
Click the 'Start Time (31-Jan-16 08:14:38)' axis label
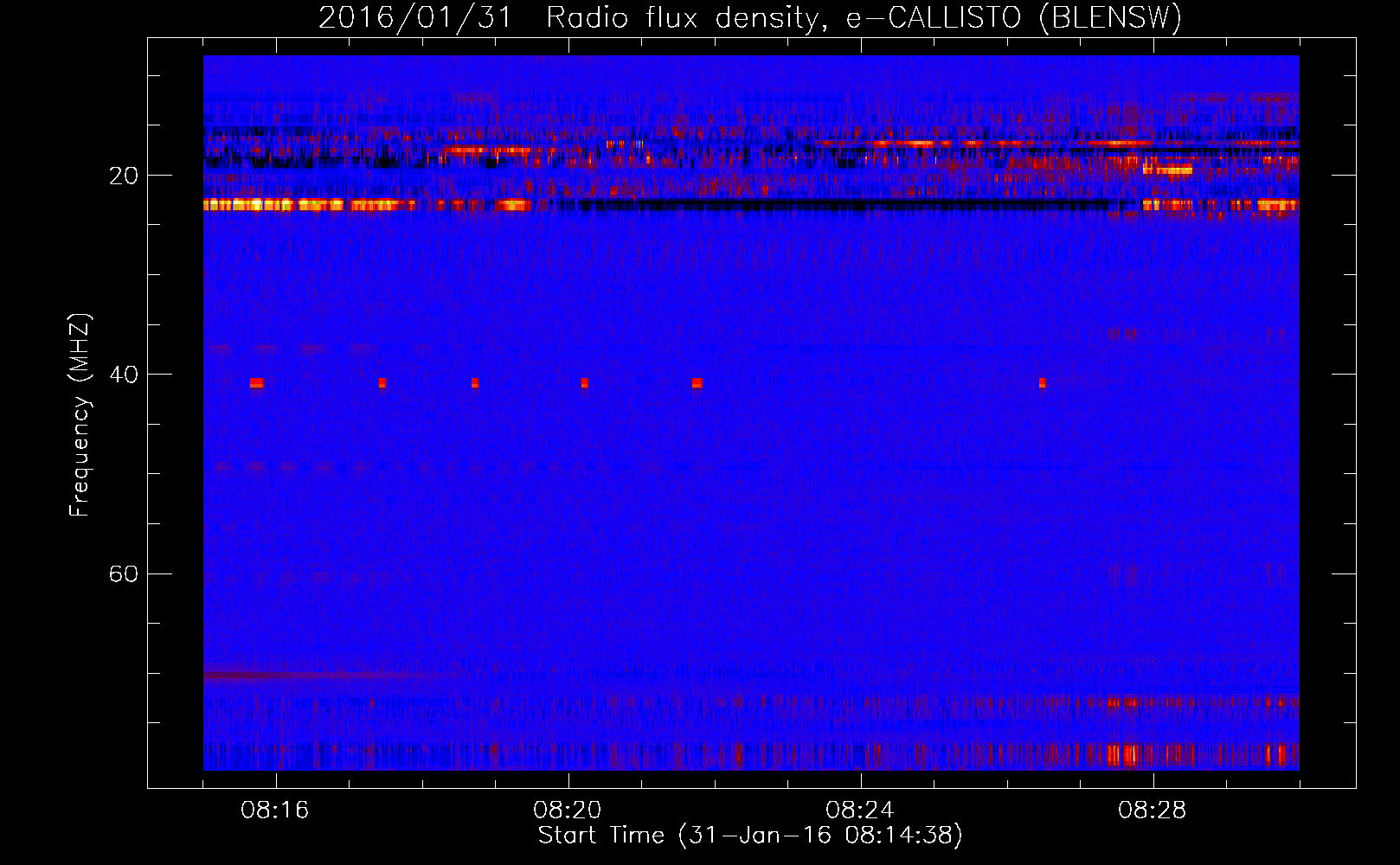[750, 836]
